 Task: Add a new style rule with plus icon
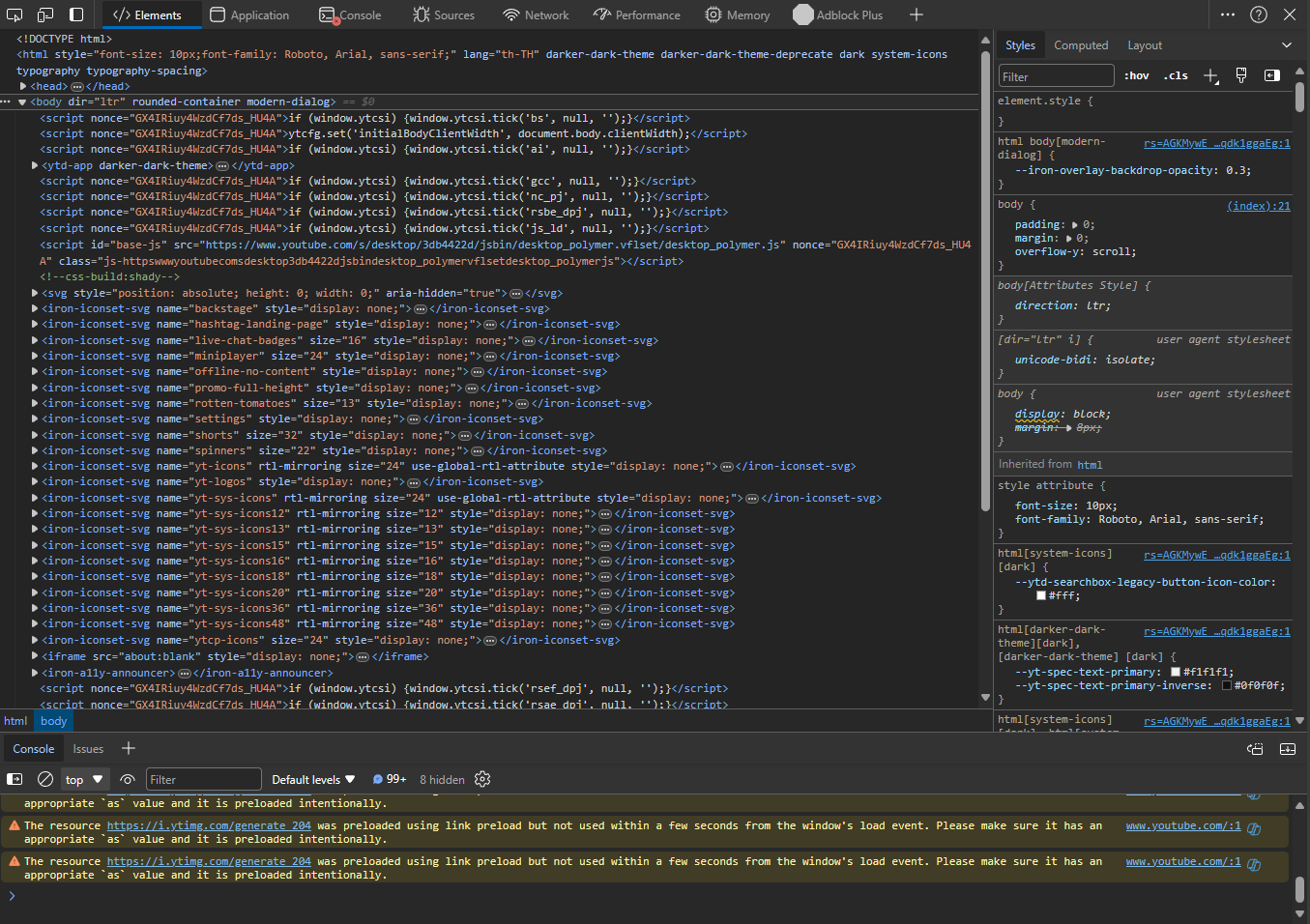coord(1210,75)
